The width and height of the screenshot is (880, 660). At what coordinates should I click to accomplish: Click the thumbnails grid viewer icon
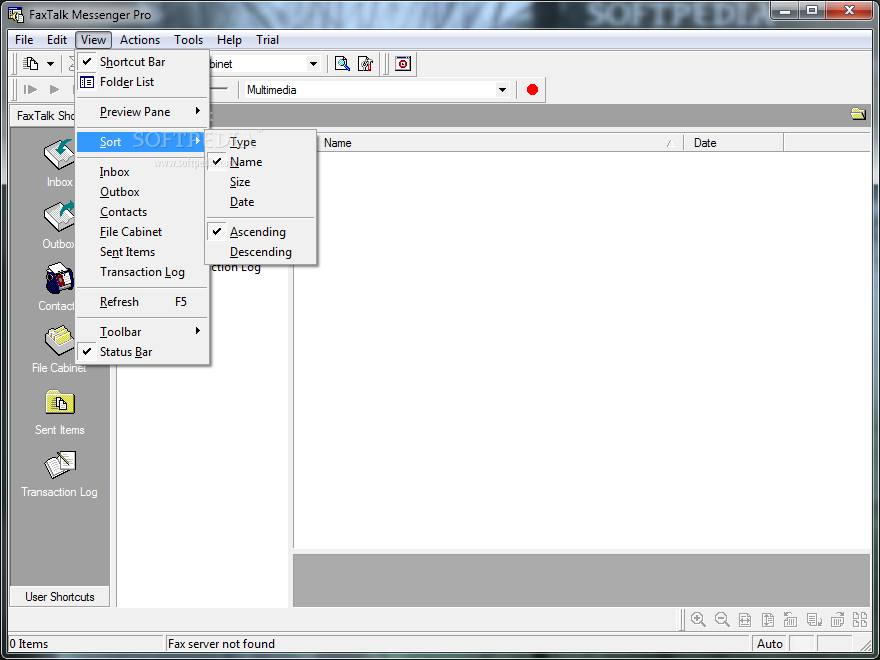pyautogui.click(x=860, y=620)
